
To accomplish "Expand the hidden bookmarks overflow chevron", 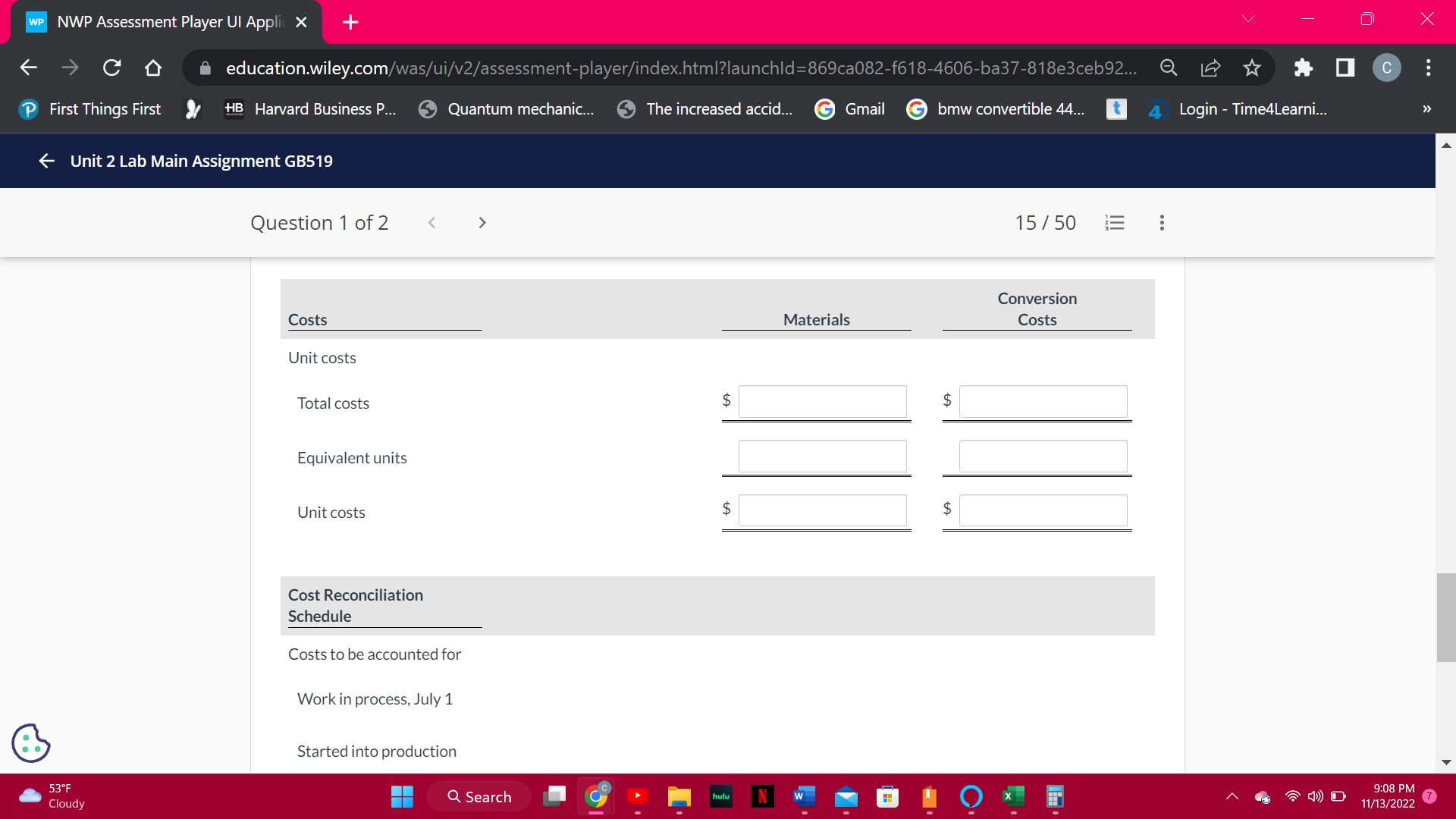I will coord(1426,109).
